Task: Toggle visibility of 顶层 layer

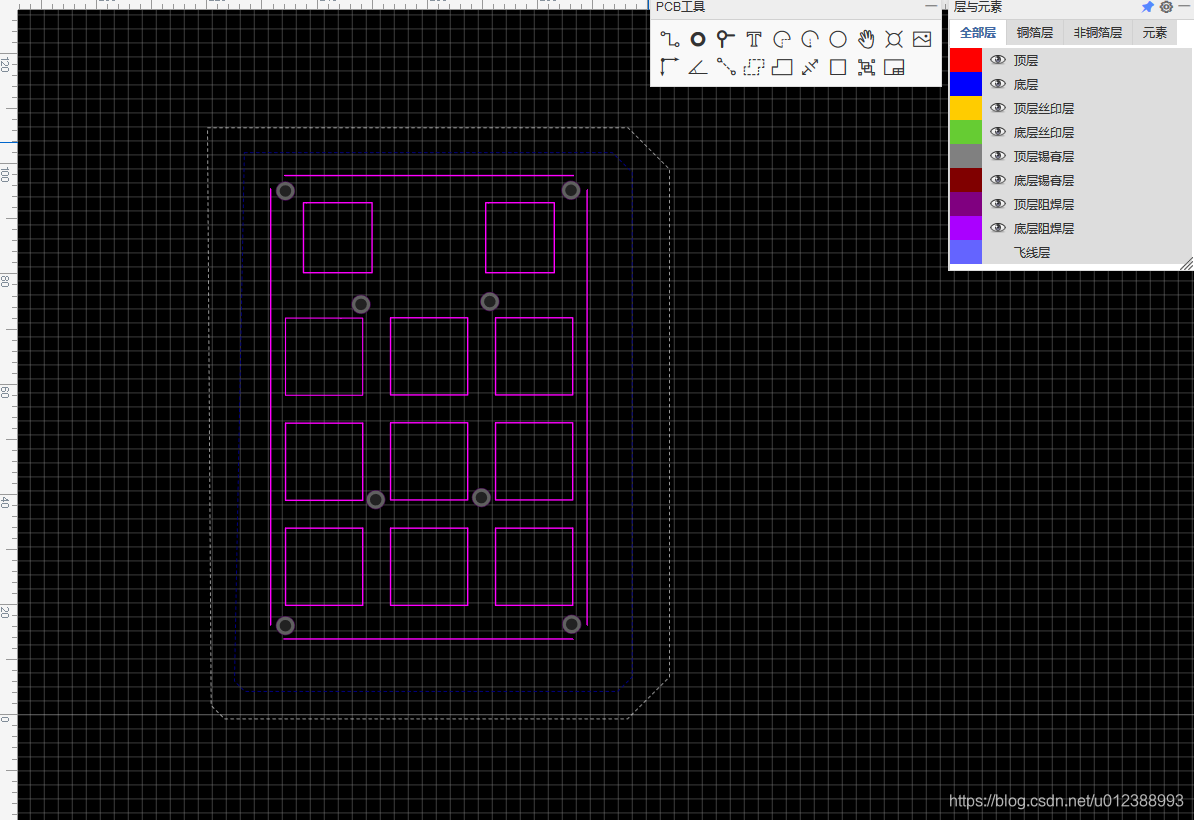Action: [998, 59]
